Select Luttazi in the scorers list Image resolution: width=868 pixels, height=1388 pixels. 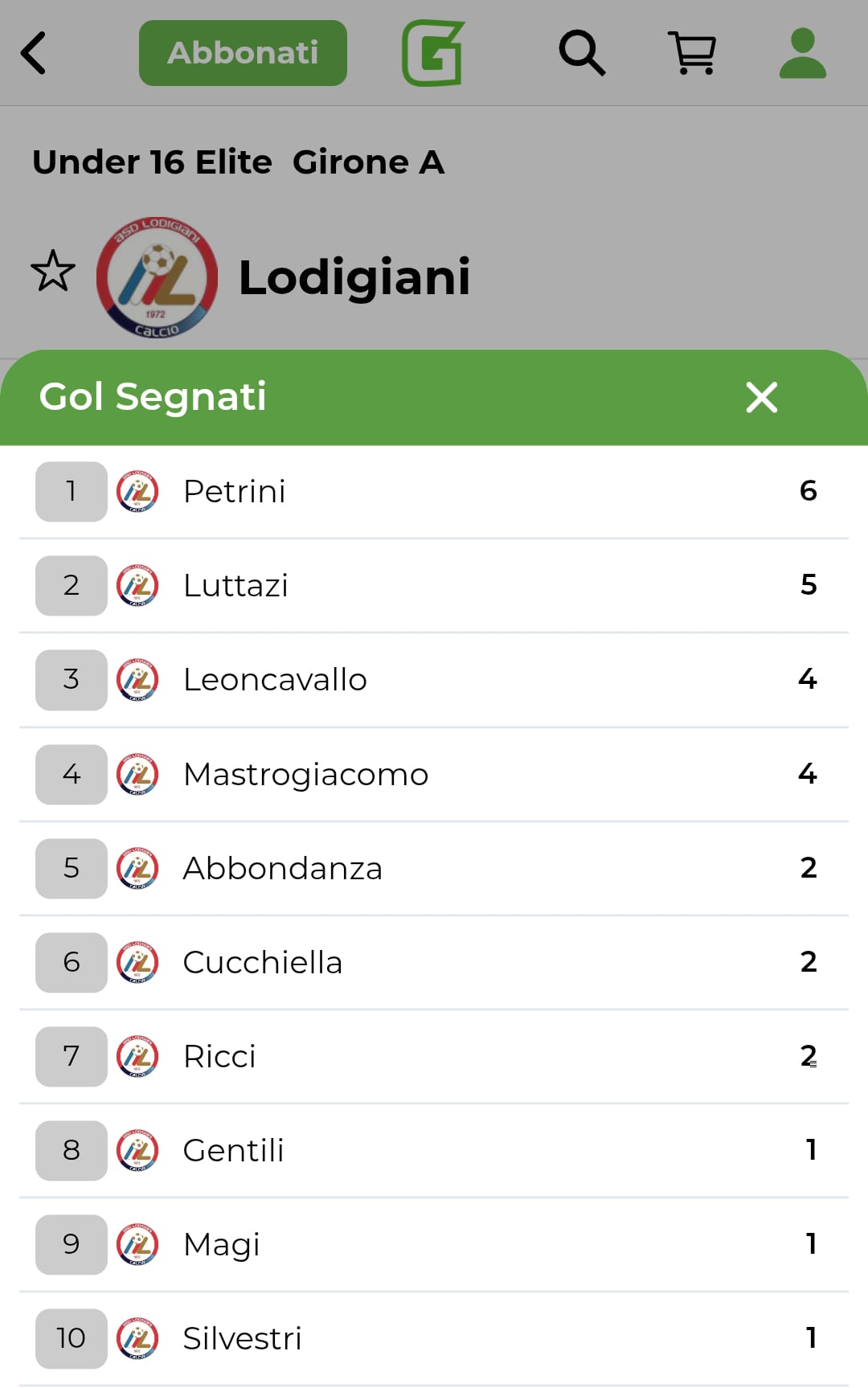click(235, 585)
